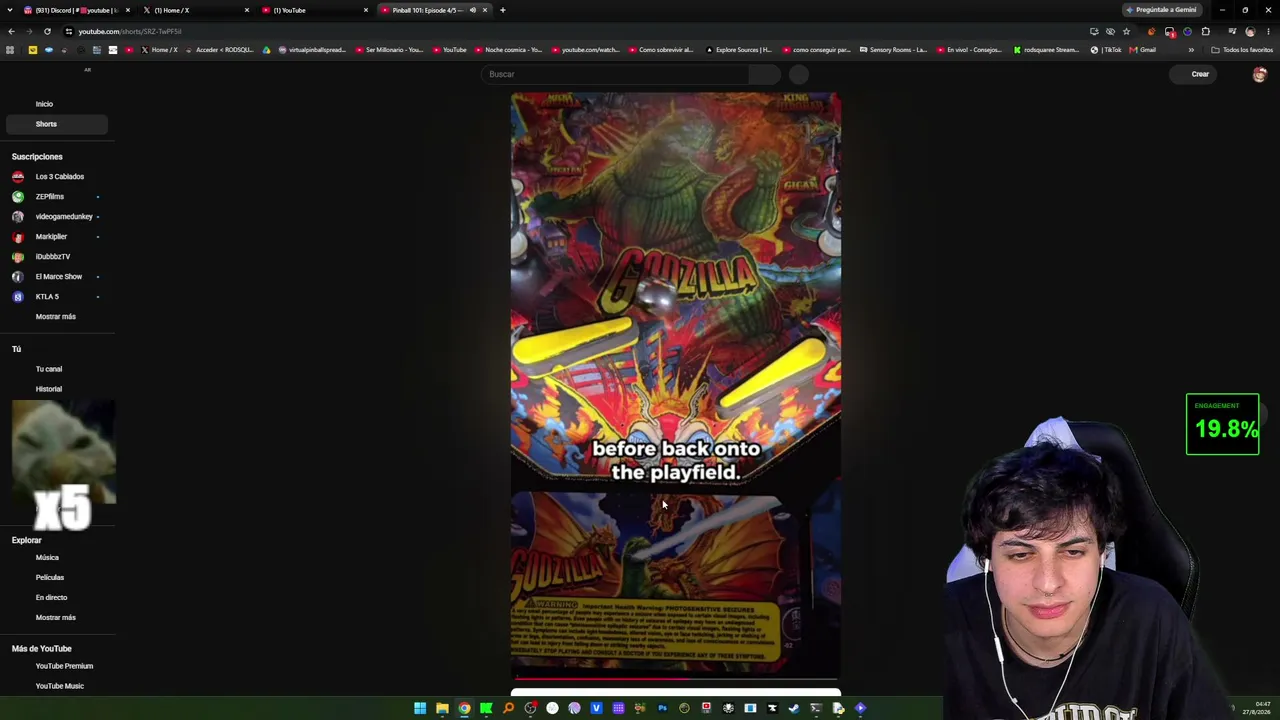
Task: Close the Pinball 101 tab
Action: [485, 10]
